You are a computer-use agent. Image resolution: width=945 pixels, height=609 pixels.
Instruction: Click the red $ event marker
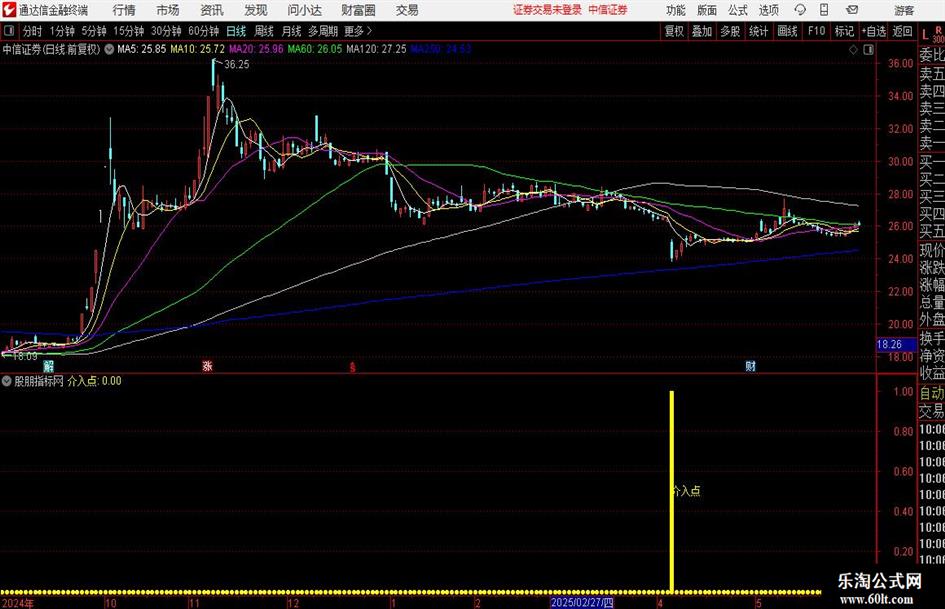[353, 367]
